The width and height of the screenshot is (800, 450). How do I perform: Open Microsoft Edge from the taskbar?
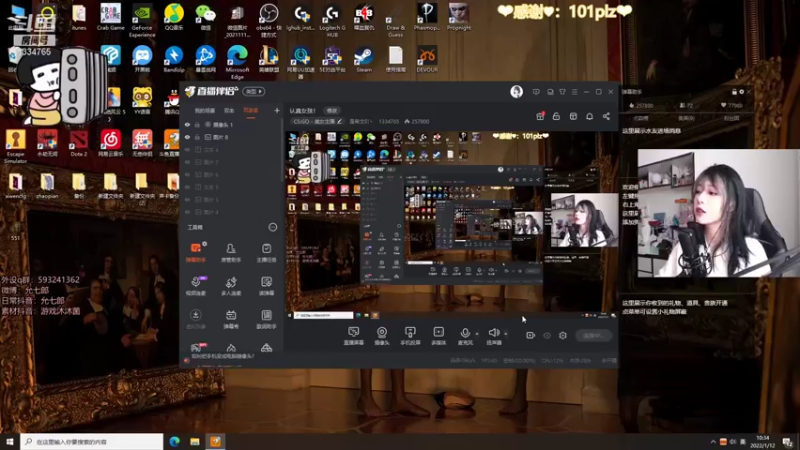click(174, 441)
